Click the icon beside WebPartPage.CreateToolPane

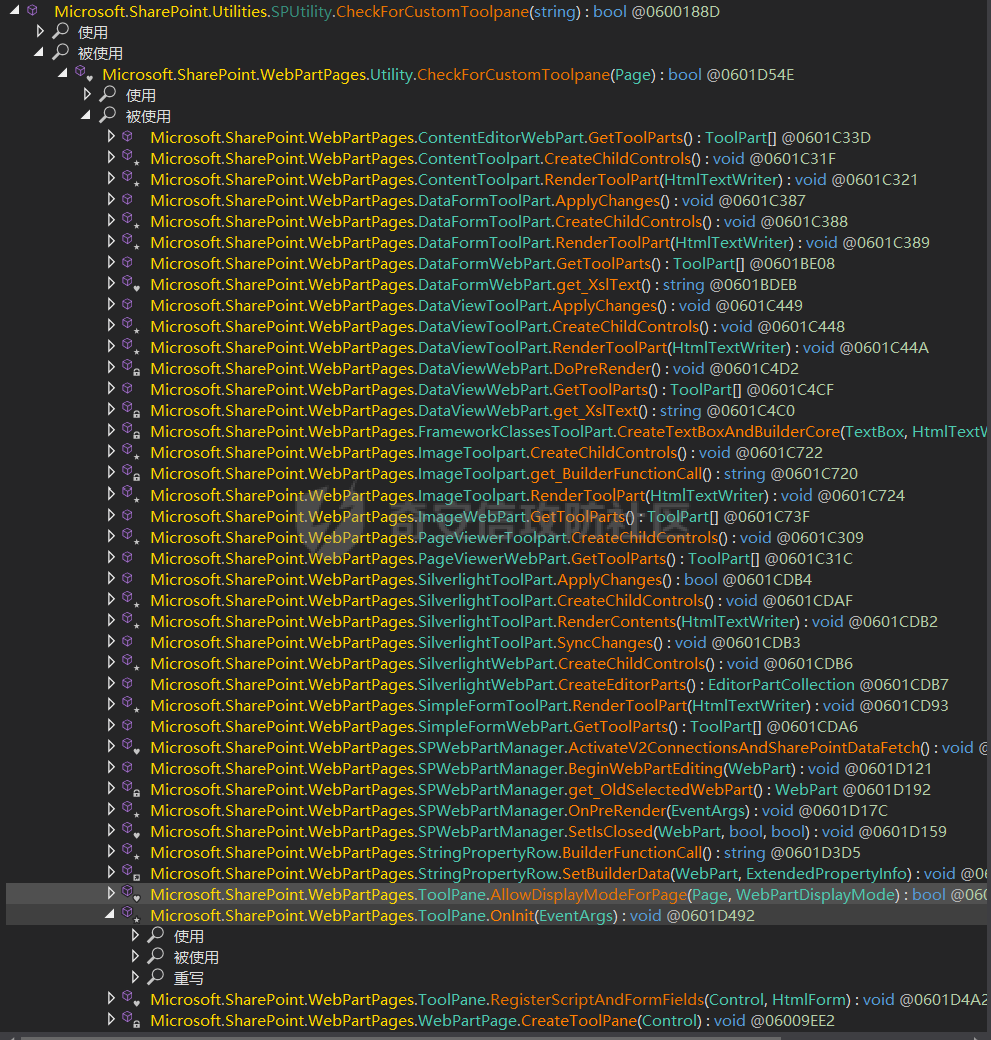(x=128, y=1020)
